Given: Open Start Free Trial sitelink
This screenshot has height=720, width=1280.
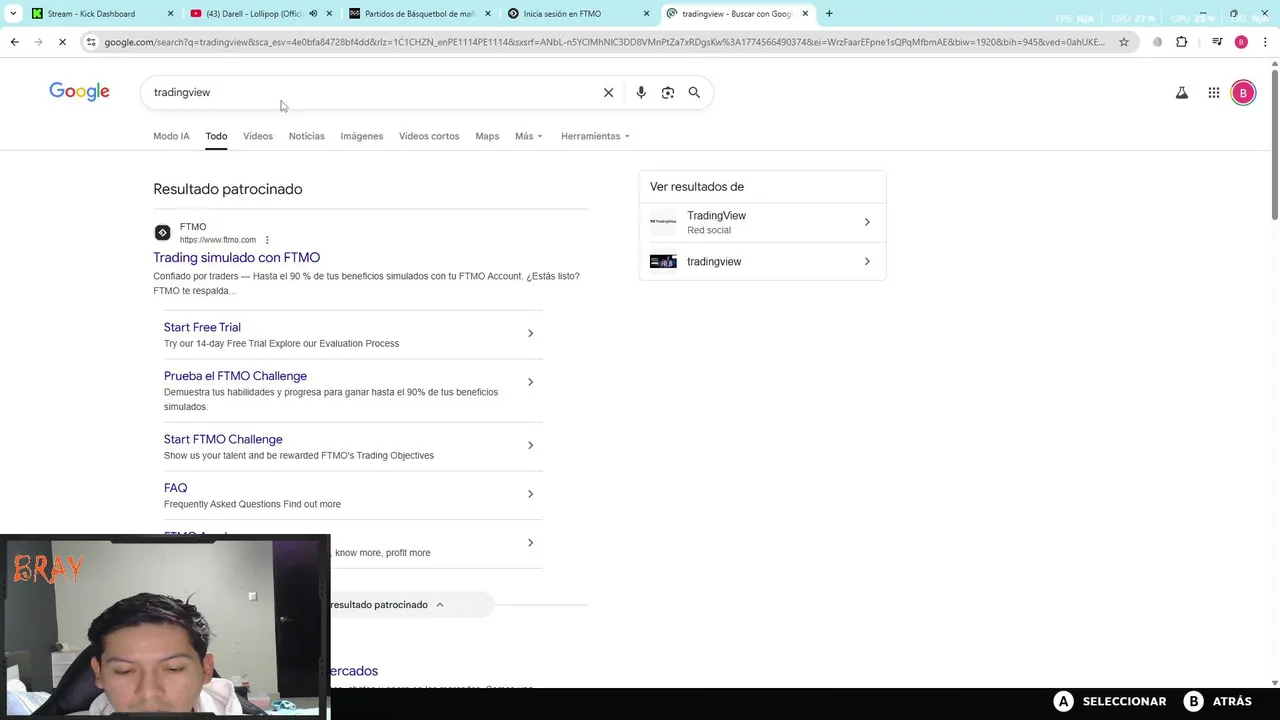Looking at the screenshot, I should 202,327.
